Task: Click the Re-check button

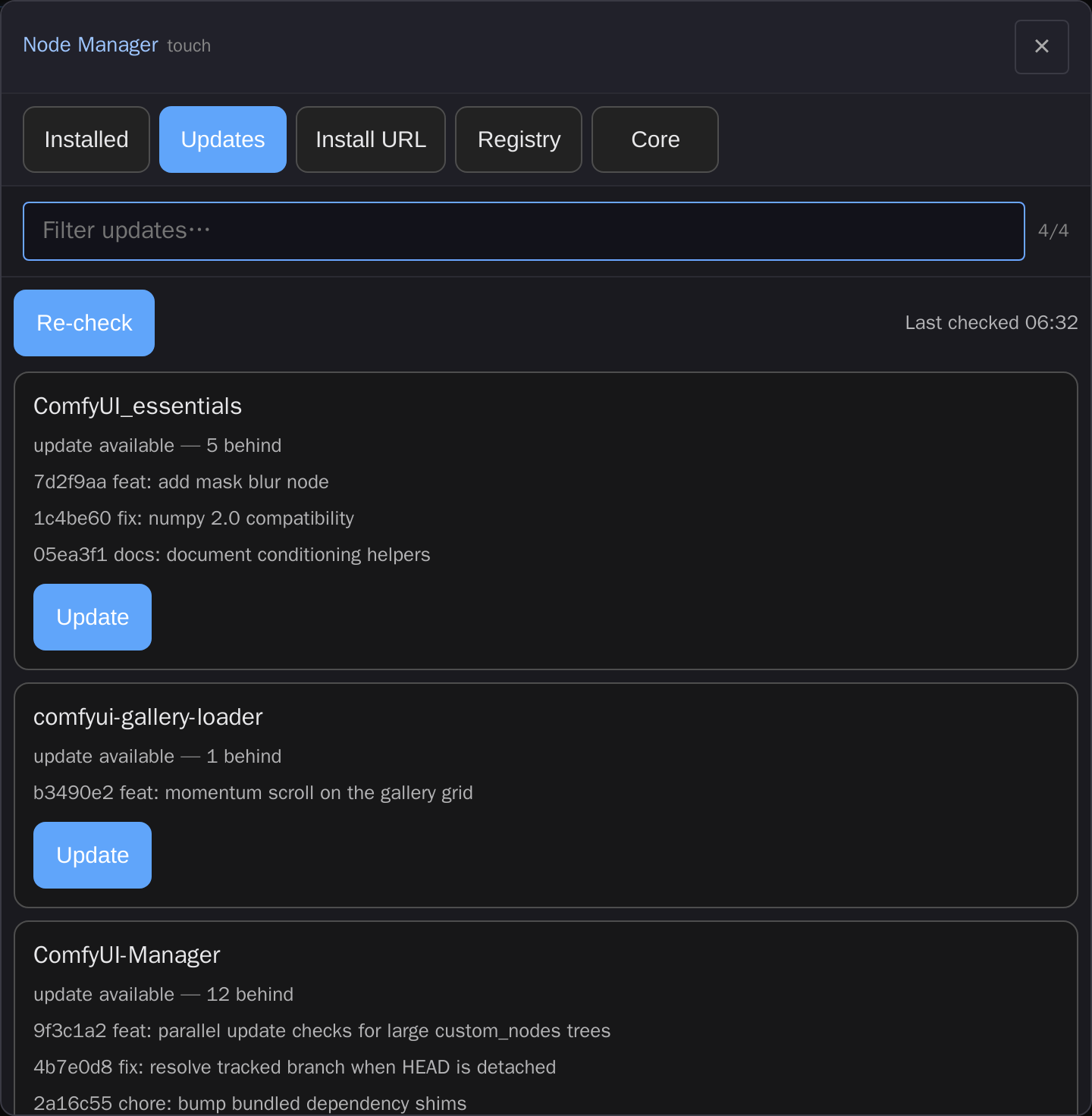Action: coord(84,323)
